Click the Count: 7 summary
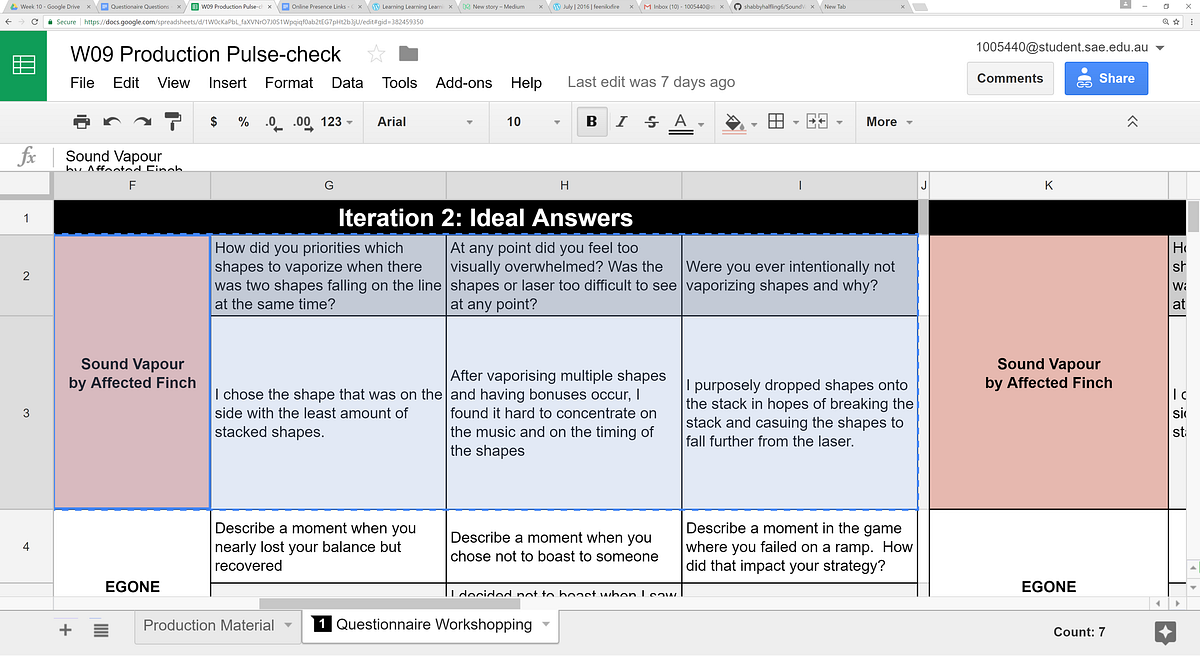This screenshot has width=1200, height=656. click(1079, 631)
